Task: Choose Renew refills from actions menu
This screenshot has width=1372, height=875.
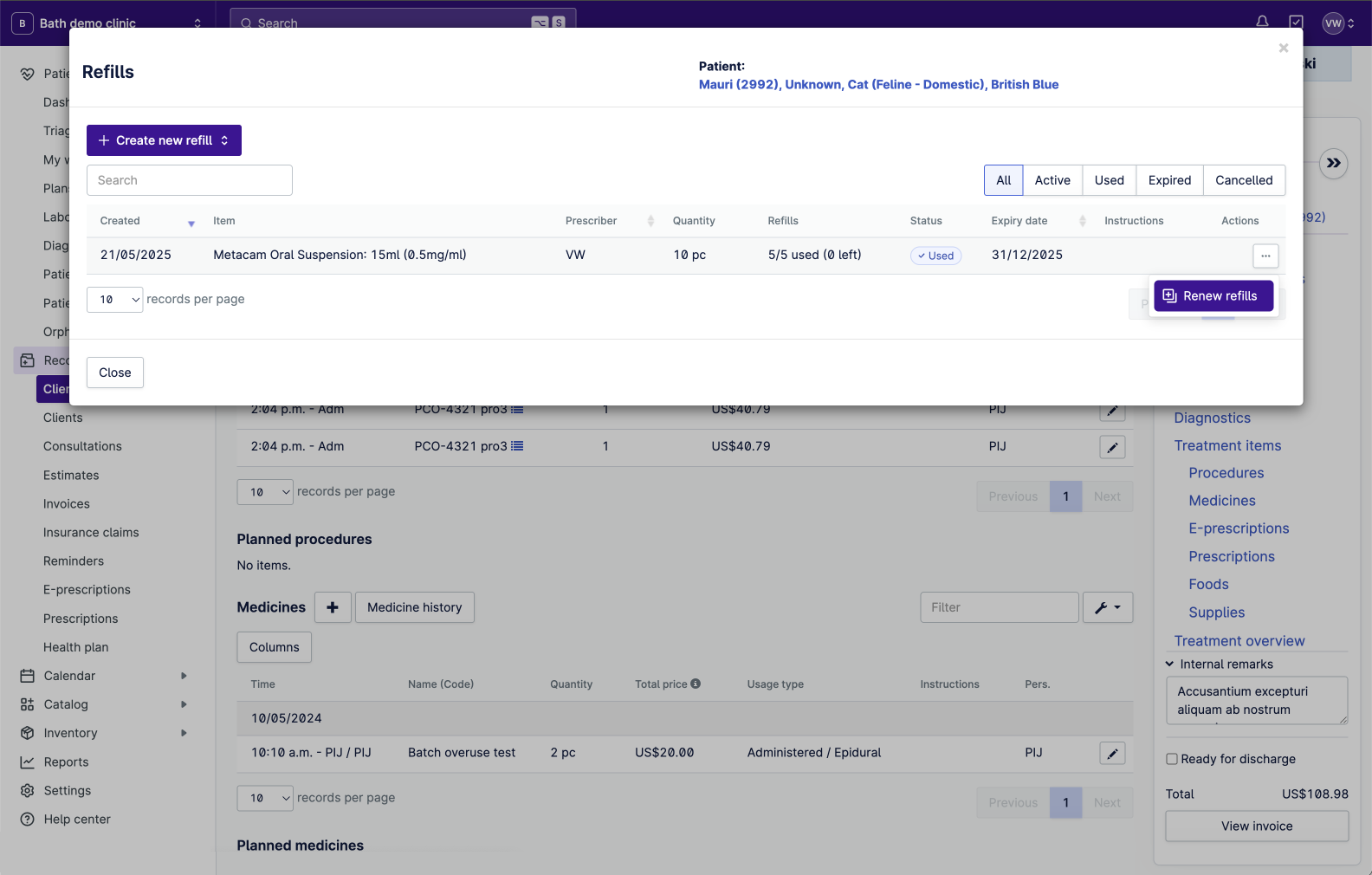Action: pos(1213,295)
